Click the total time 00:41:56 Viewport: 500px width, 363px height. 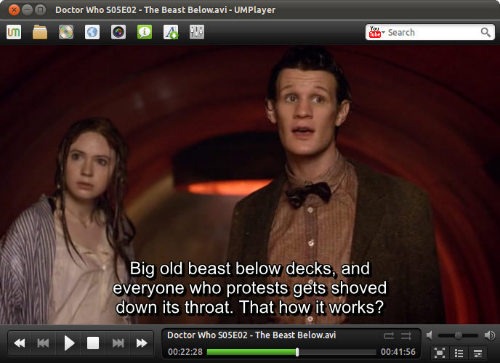(x=398, y=352)
